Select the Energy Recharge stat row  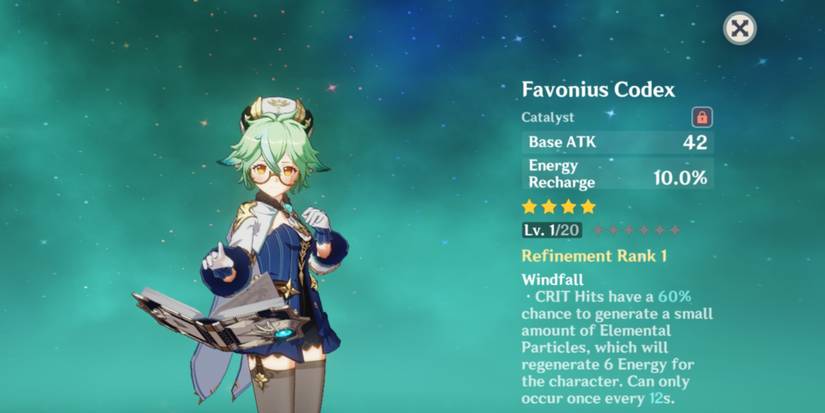[x=618, y=174]
